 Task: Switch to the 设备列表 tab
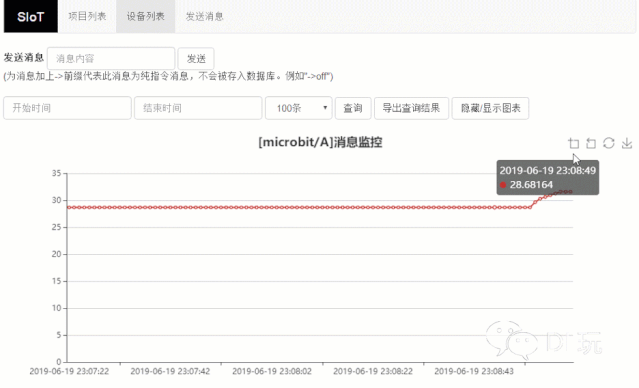tap(145, 16)
